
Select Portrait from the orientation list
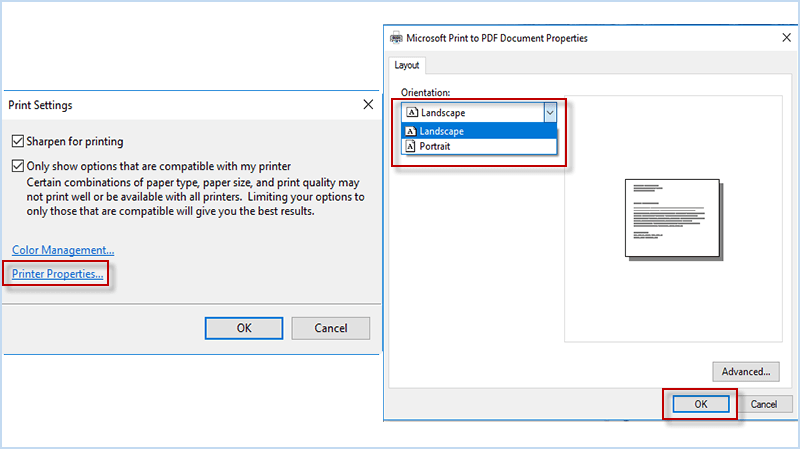[x=434, y=146]
